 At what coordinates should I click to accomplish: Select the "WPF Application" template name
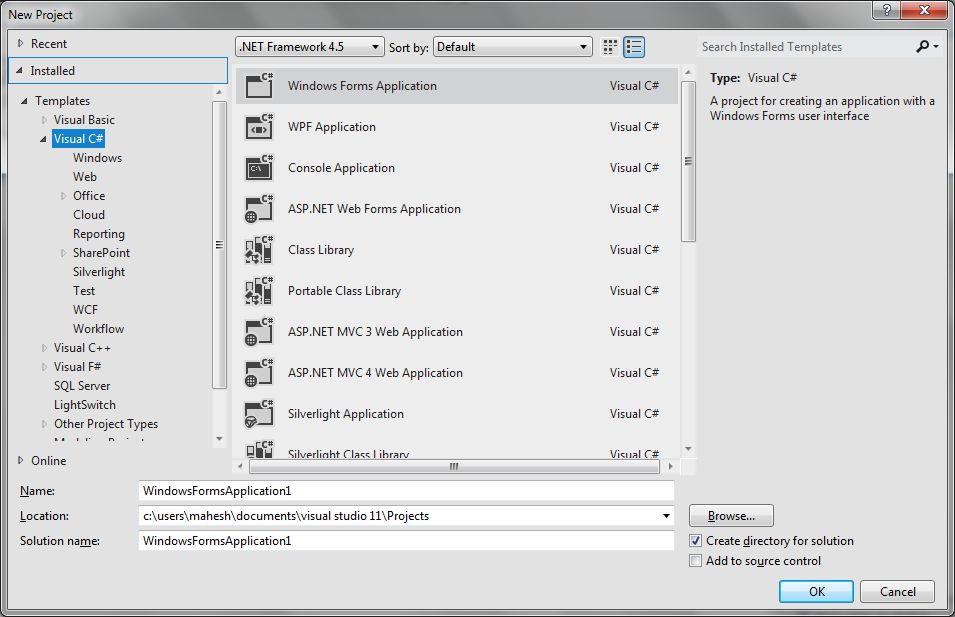(x=332, y=127)
